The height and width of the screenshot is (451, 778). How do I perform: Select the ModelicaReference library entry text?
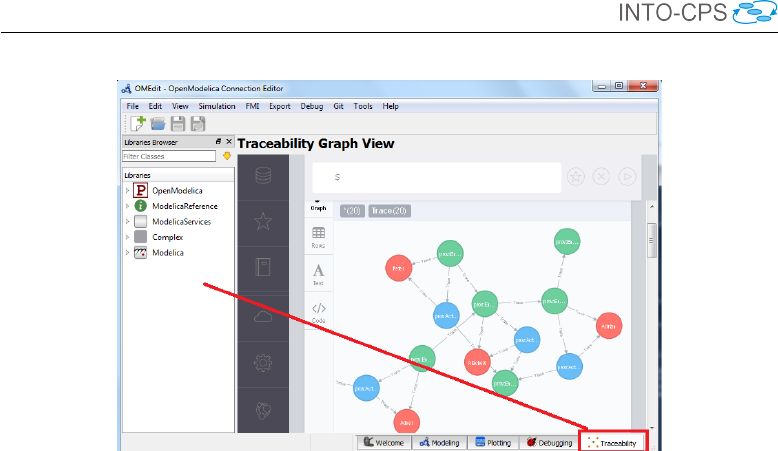tap(185, 206)
